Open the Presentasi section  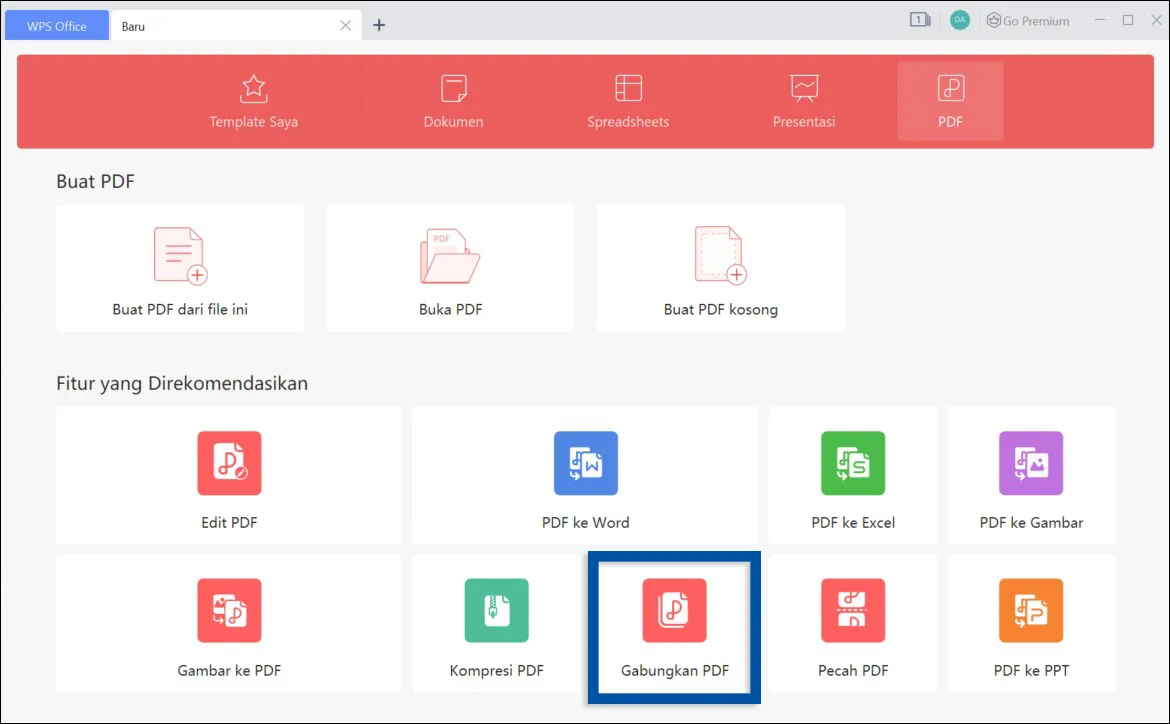point(804,100)
